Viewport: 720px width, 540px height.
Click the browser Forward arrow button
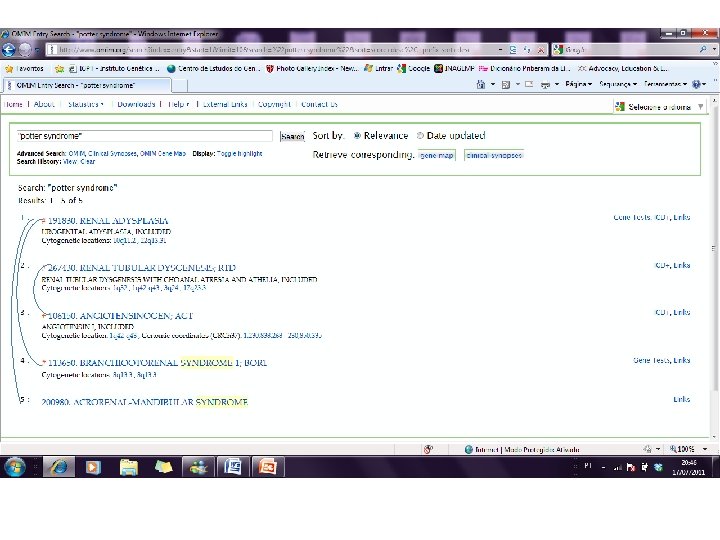[25, 50]
